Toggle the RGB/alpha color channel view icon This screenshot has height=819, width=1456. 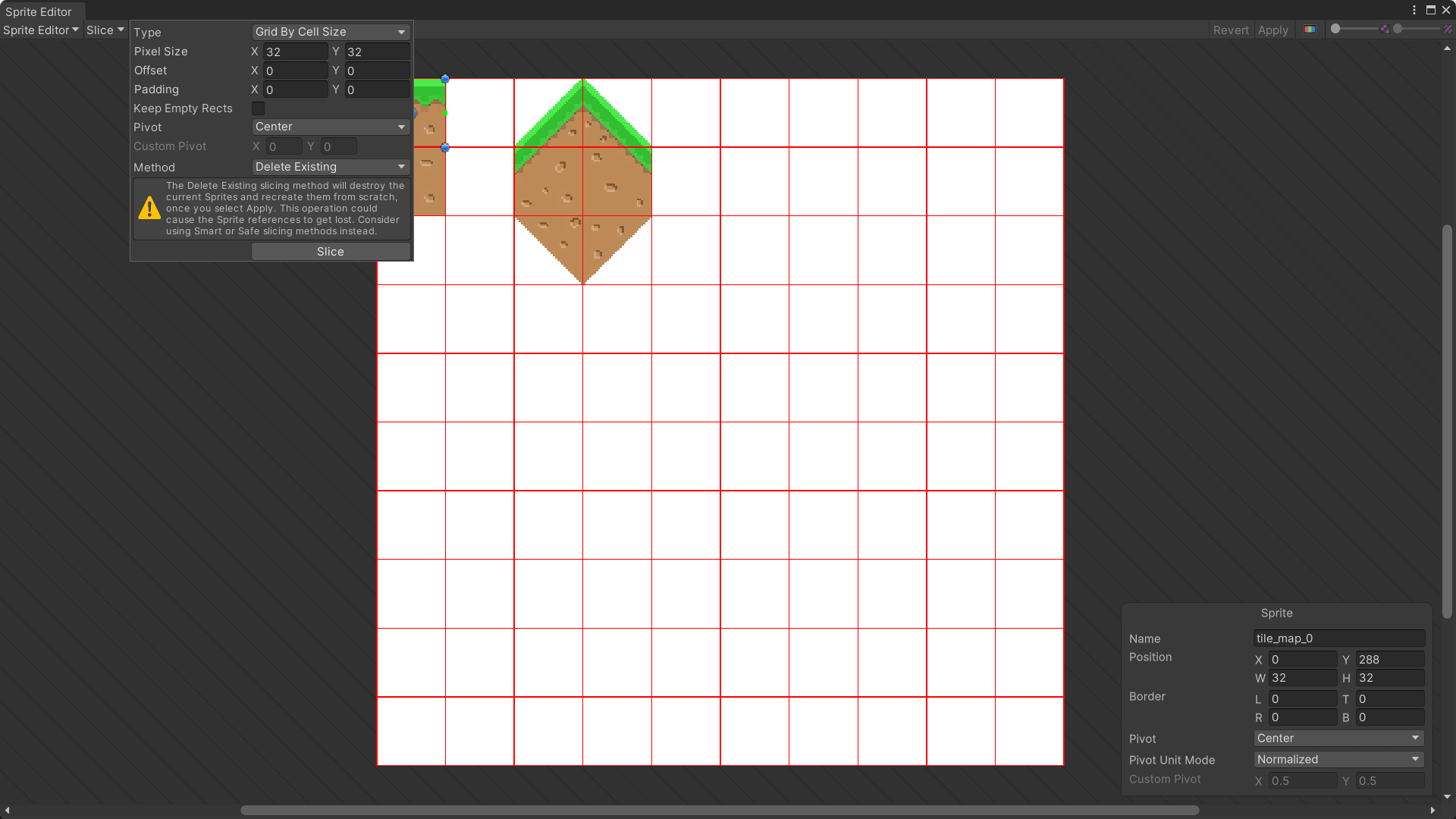1310,30
